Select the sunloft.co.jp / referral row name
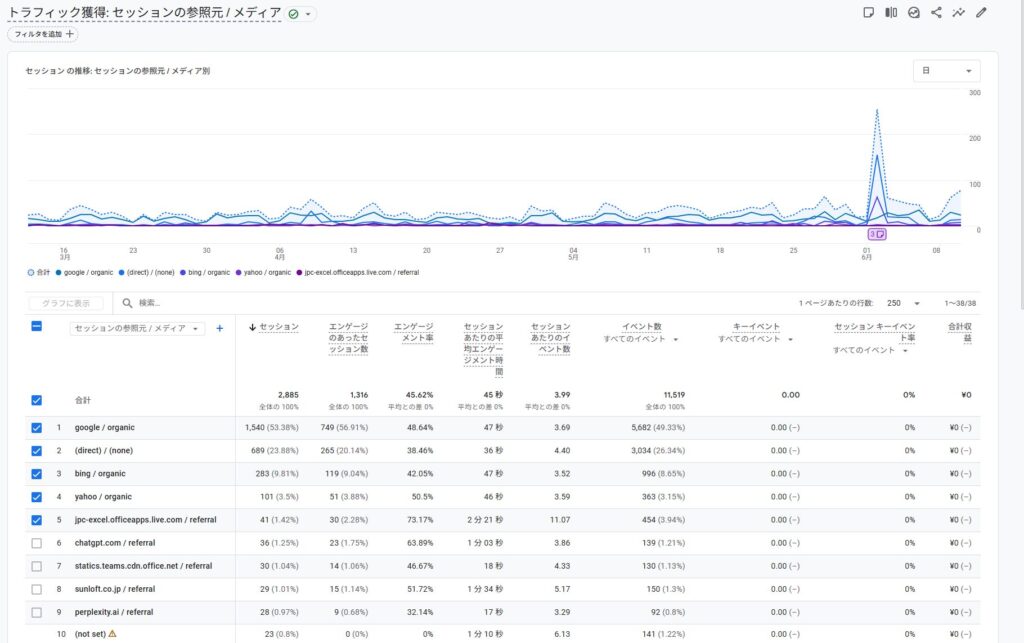 pos(115,589)
